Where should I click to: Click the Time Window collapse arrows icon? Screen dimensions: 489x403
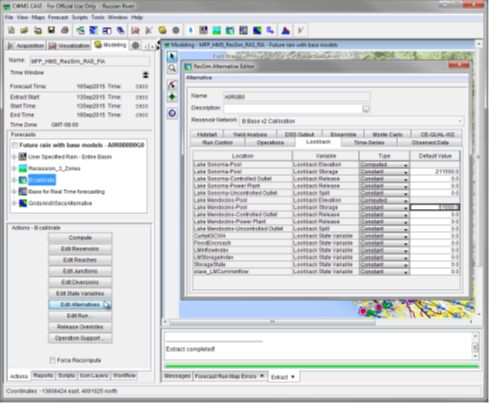pyautogui.click(x=146, y=75)
